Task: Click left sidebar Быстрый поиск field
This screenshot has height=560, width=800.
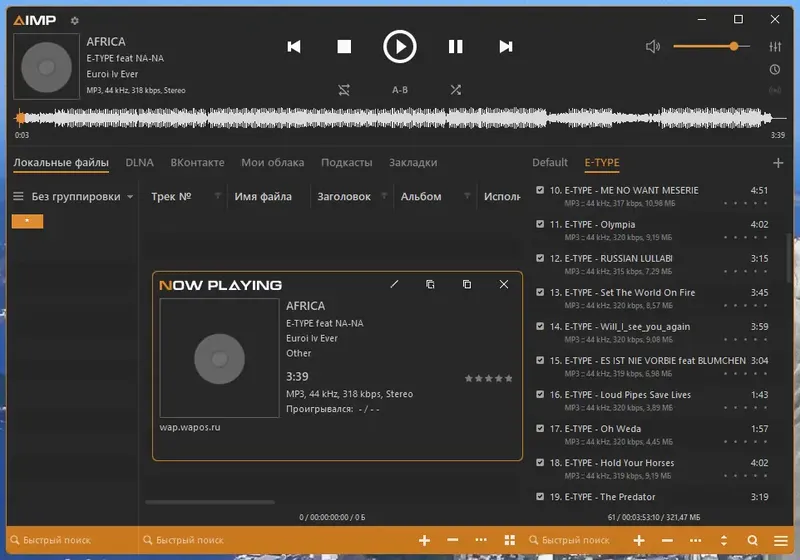Action: [72, 540]
